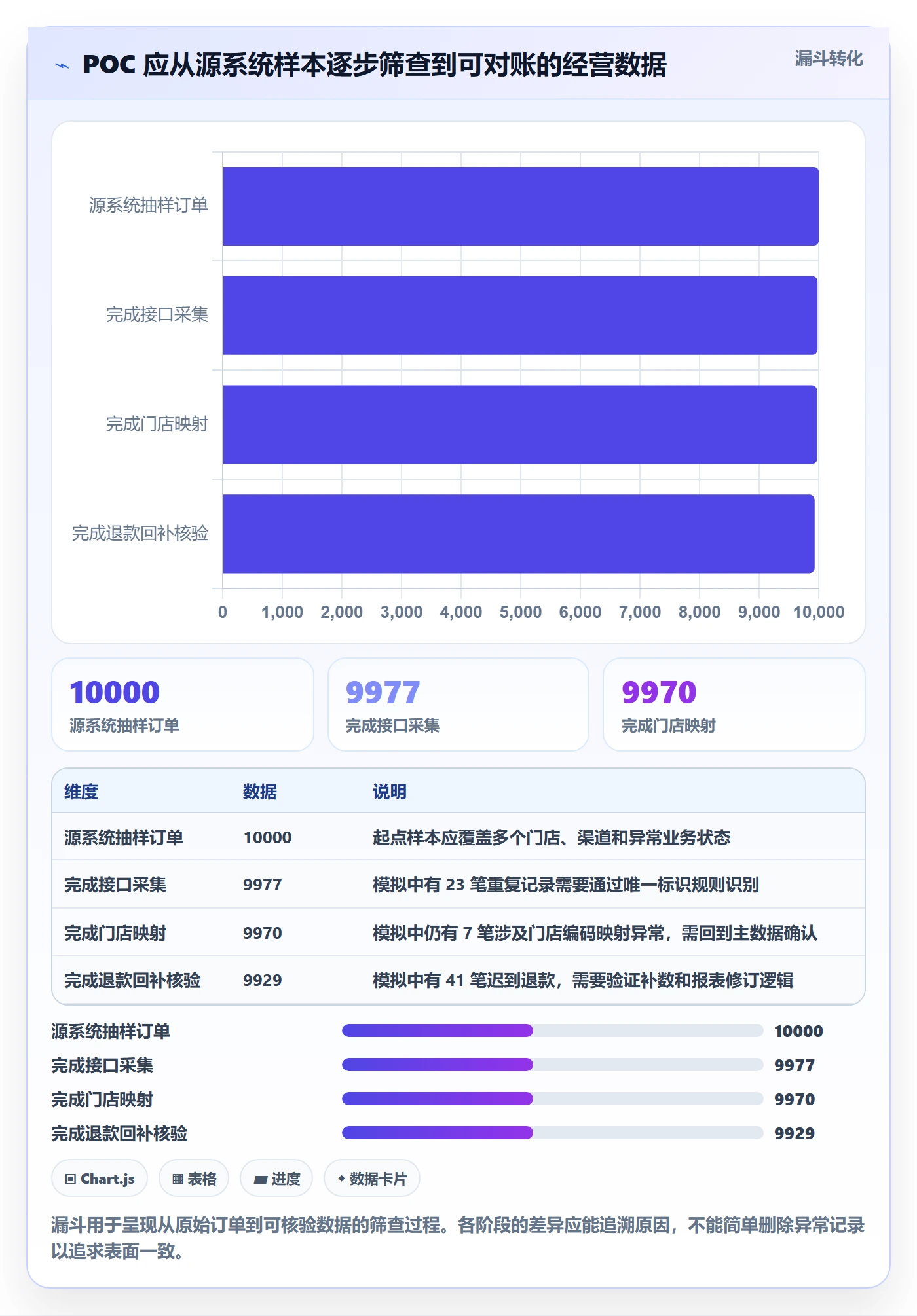Click the diamond icon in the 数据卡片 chip
Viewport: 917px width, 1316px height.
[x=341, y=1179]
